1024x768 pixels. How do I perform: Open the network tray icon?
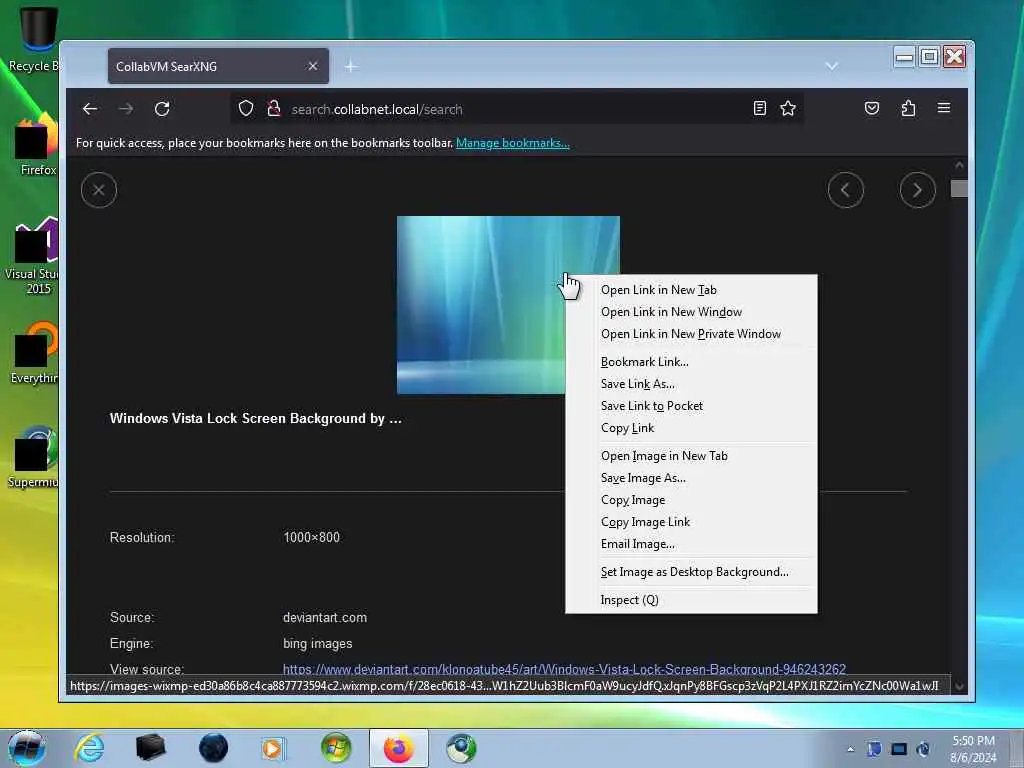pos(899,749)
